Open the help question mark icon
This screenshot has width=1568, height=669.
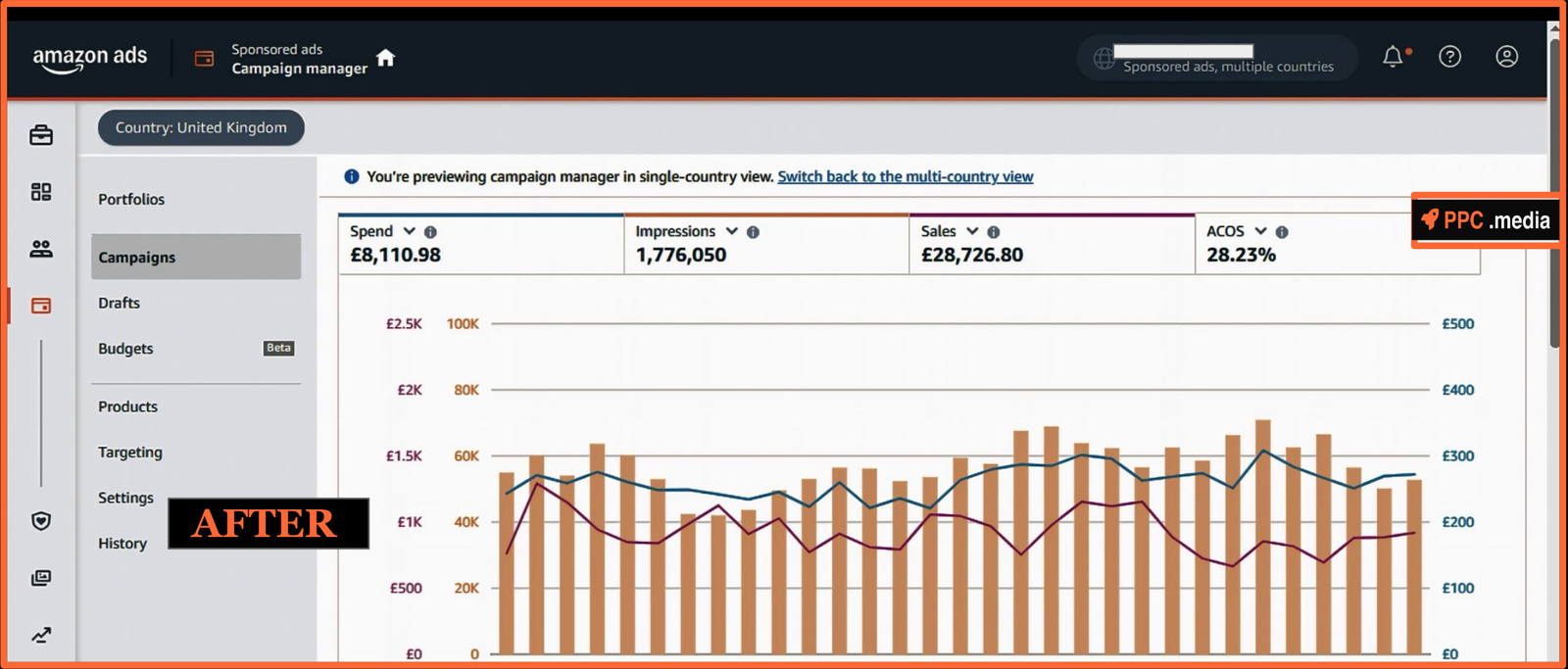pos(1449,57)
